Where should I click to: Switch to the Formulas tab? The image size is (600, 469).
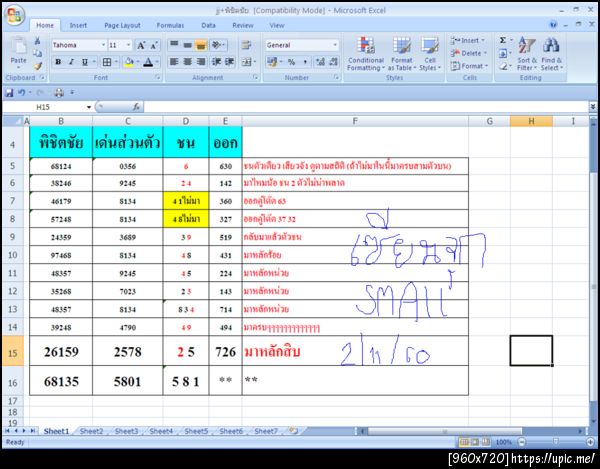tap(170, 26)
